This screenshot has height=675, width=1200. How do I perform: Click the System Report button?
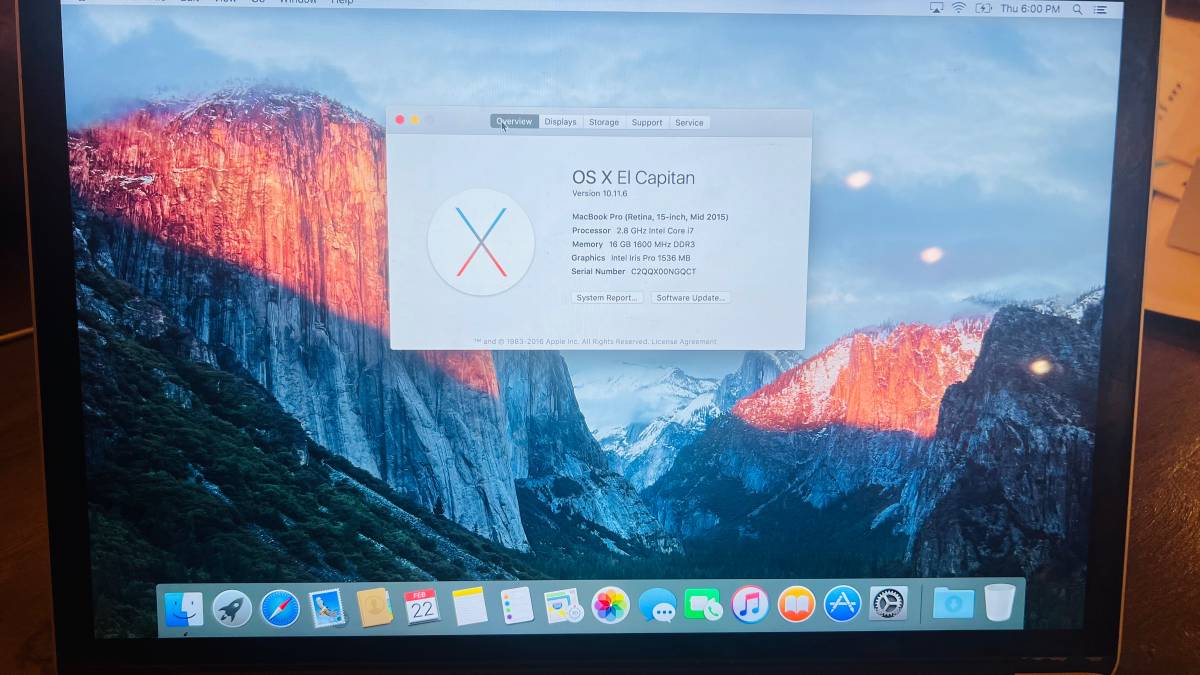pos(607,298)
